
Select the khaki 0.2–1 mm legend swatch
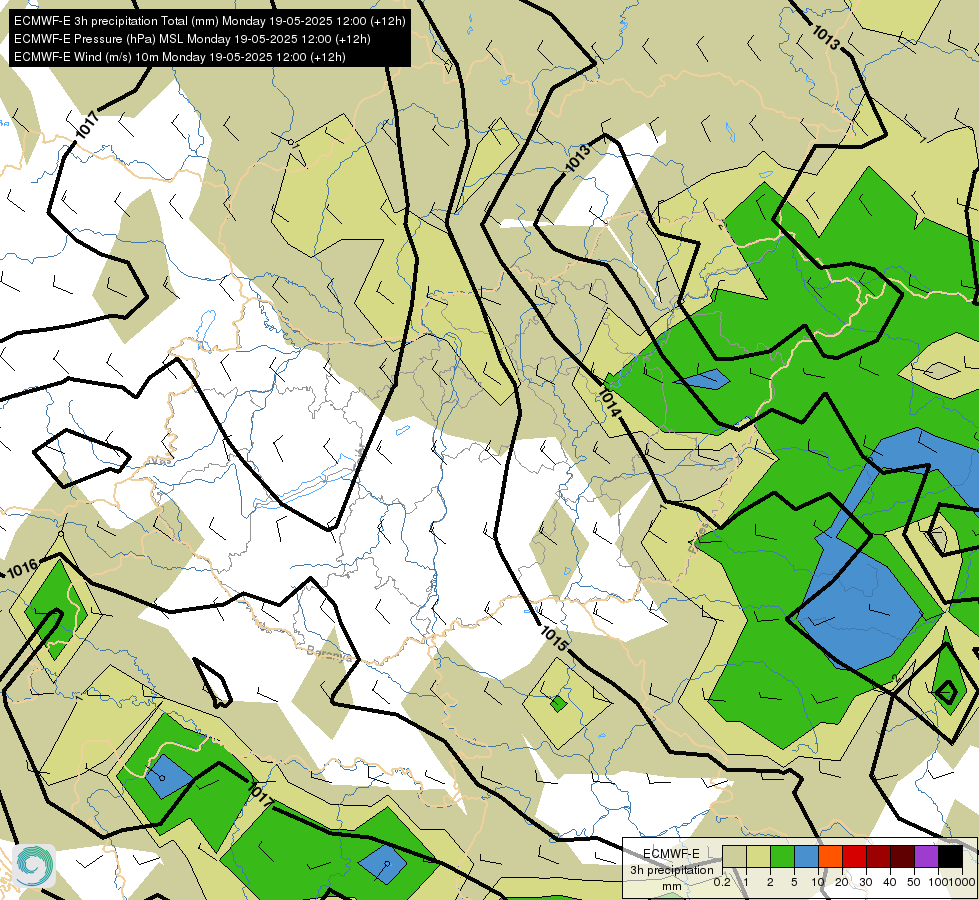[x=734, y=856]
